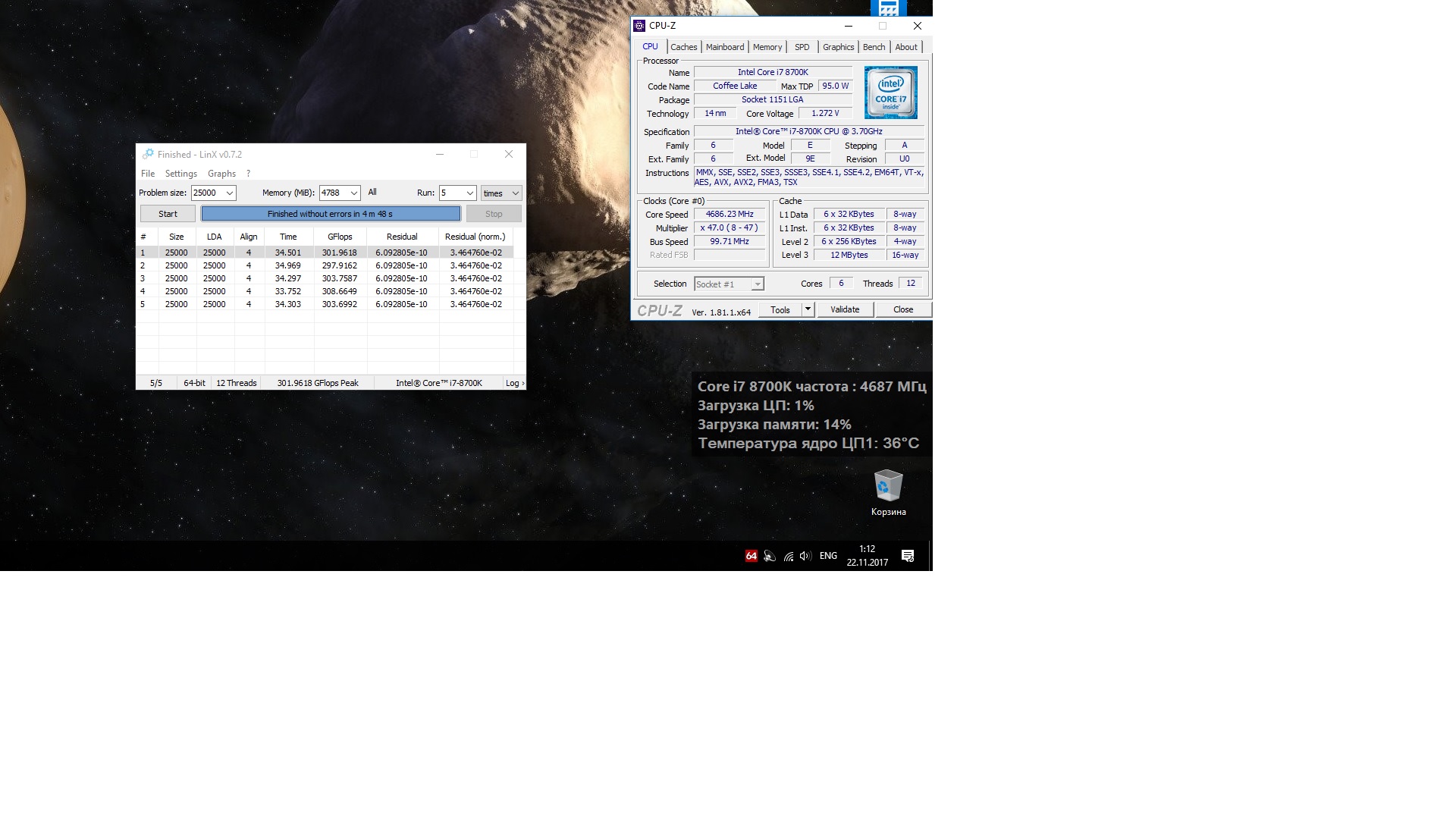This screenshot has width=1456, height=819.
Task: Open the times unit dropdown
Action: 515,193
